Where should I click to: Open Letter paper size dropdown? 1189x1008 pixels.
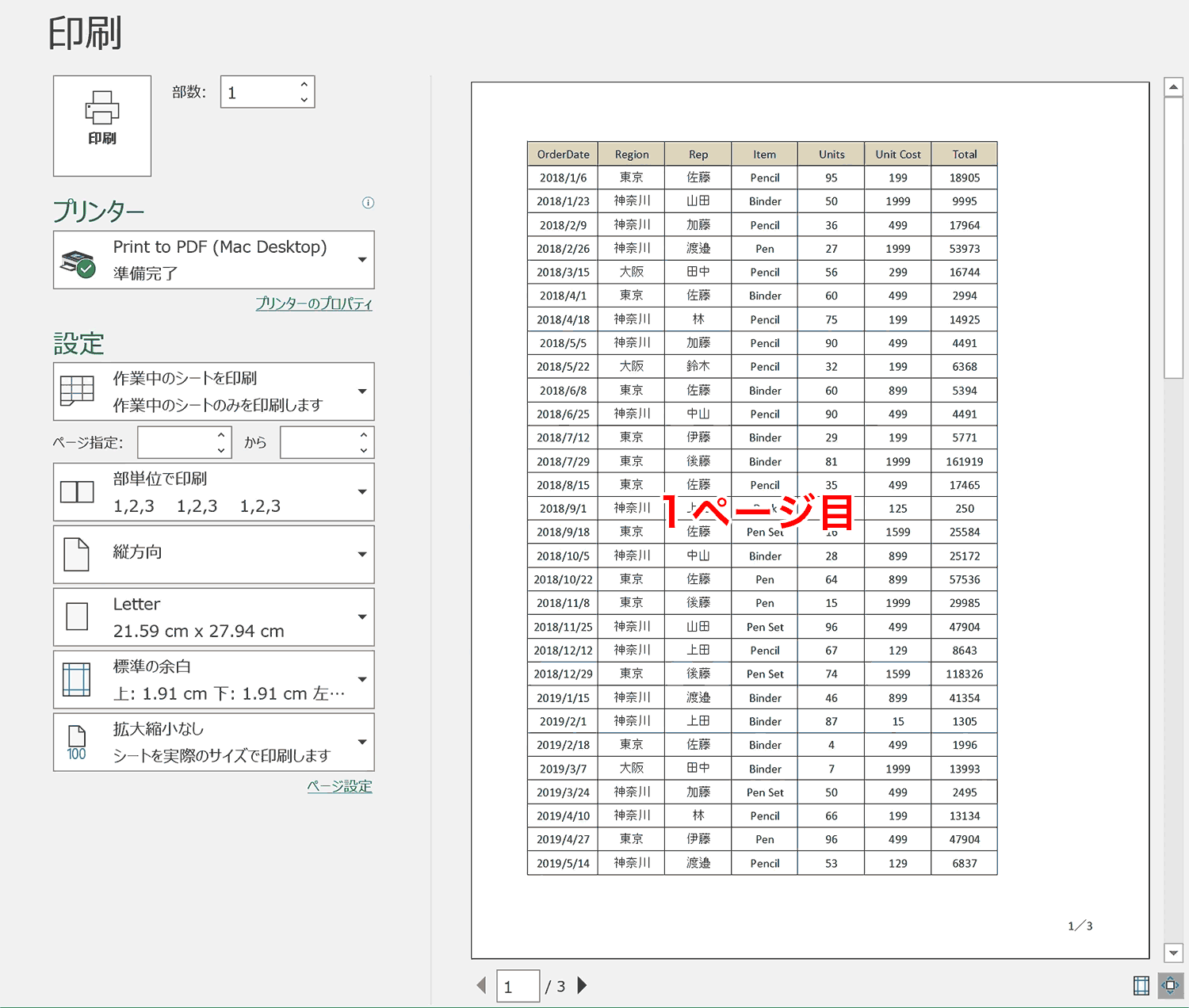214,617
